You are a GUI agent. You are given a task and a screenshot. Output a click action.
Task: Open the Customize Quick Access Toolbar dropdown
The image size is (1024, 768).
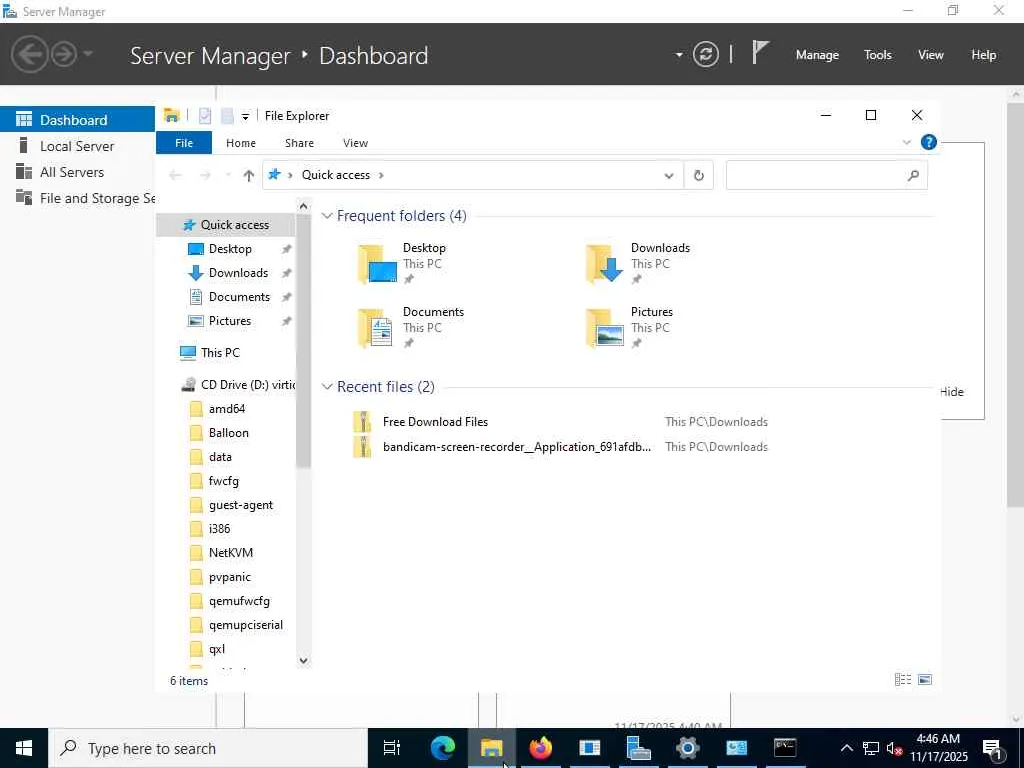point(245,117)
